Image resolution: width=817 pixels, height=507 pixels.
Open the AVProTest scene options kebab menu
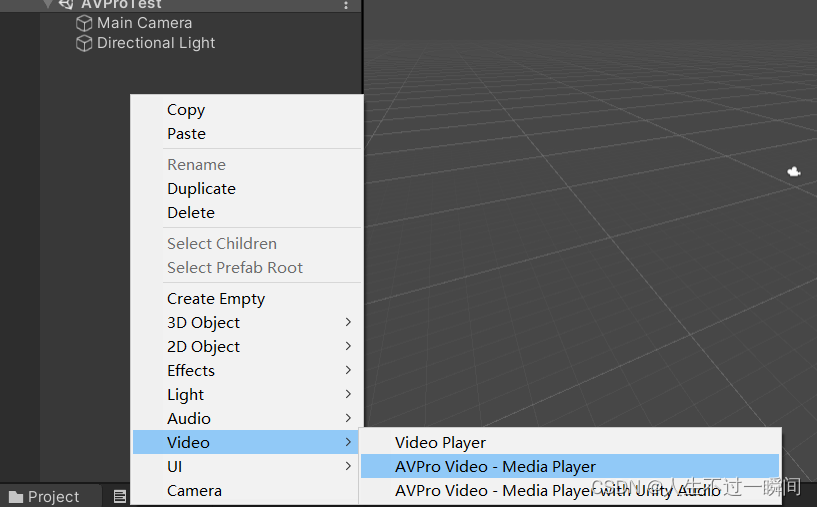(346, 5)
